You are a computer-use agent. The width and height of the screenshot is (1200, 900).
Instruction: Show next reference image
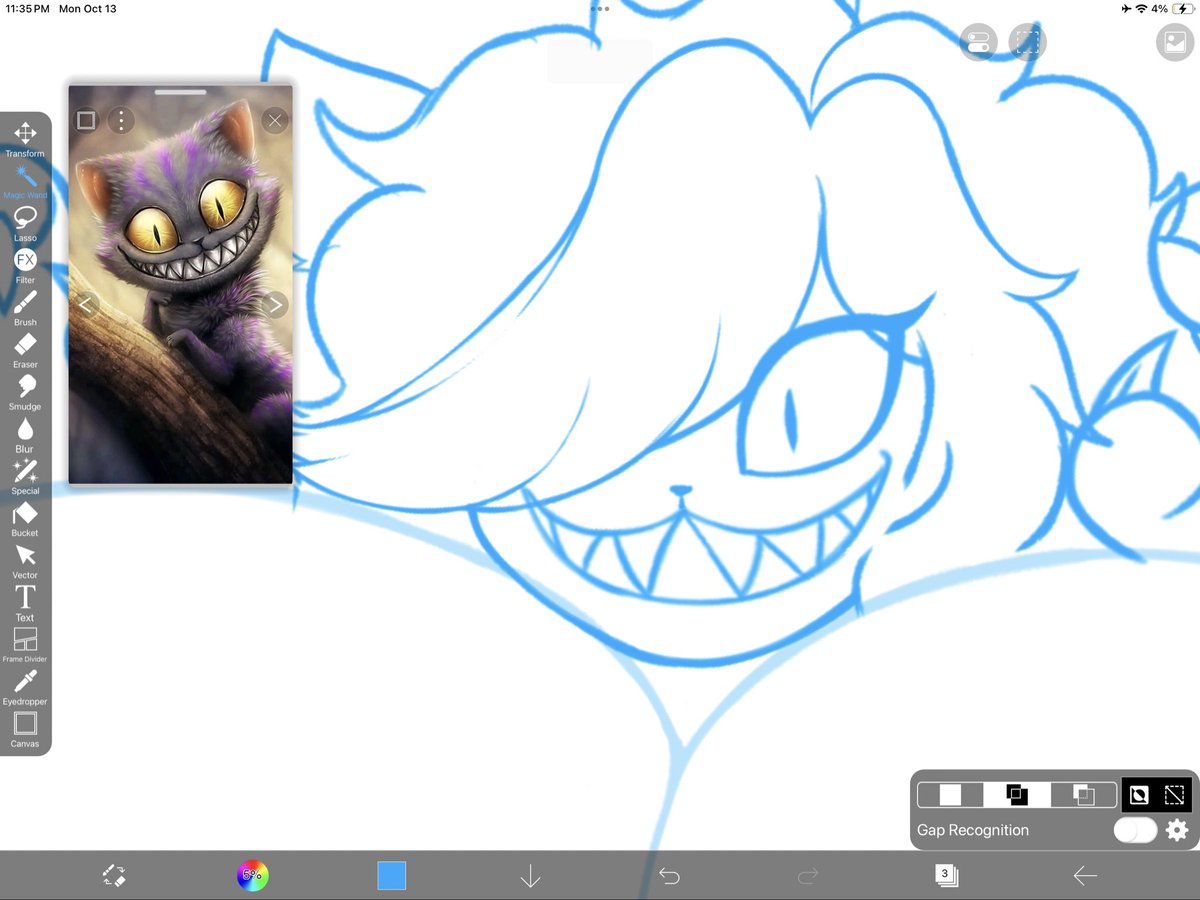275,305
